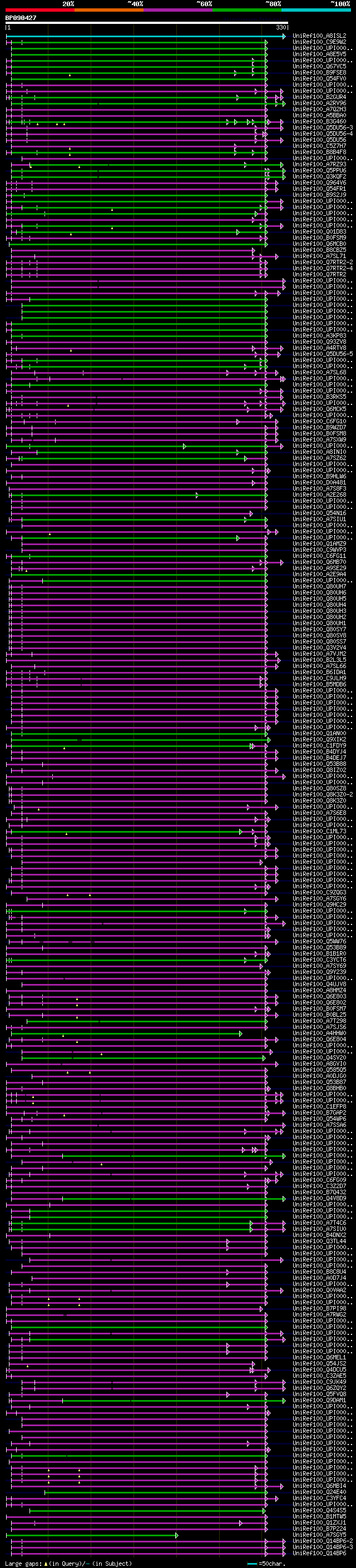Viewport: 356px width, 1568px height.
Task: Select the UniRef100_Q1AMZ9 entry
Action: (x=319, y=543)
